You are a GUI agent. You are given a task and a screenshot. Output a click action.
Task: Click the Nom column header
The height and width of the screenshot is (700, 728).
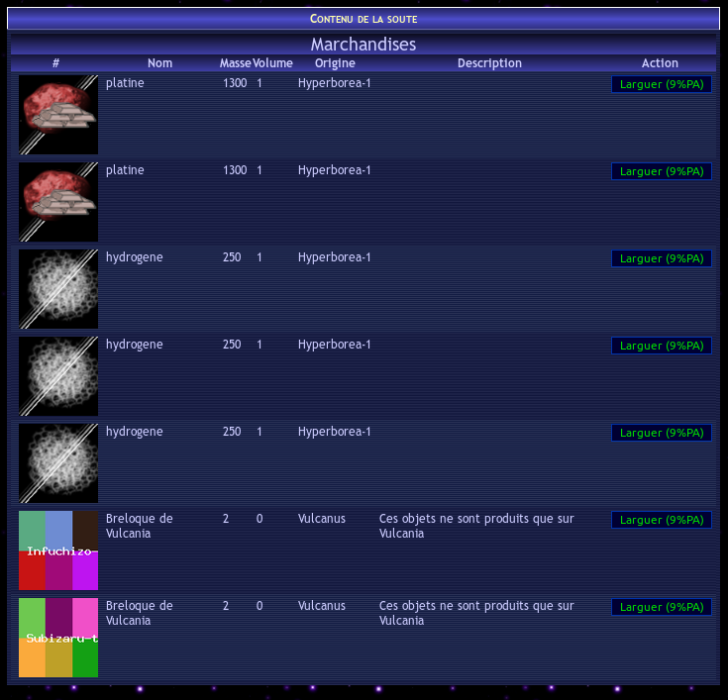click(160, 63)
